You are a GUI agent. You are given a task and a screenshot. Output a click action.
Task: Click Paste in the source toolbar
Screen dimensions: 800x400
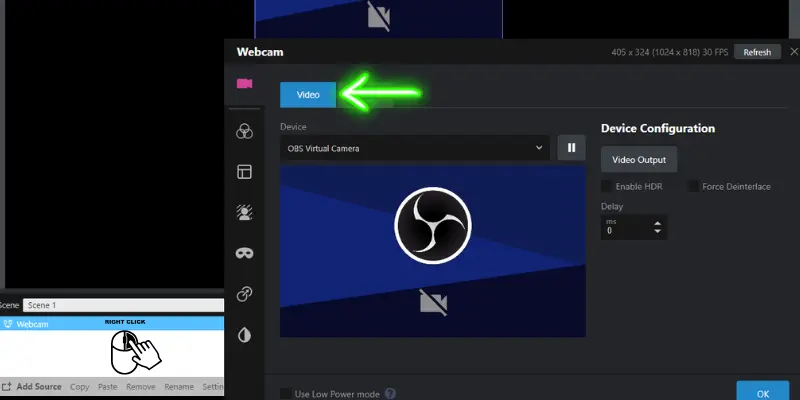pyautogui.click(x=108, y=387)
